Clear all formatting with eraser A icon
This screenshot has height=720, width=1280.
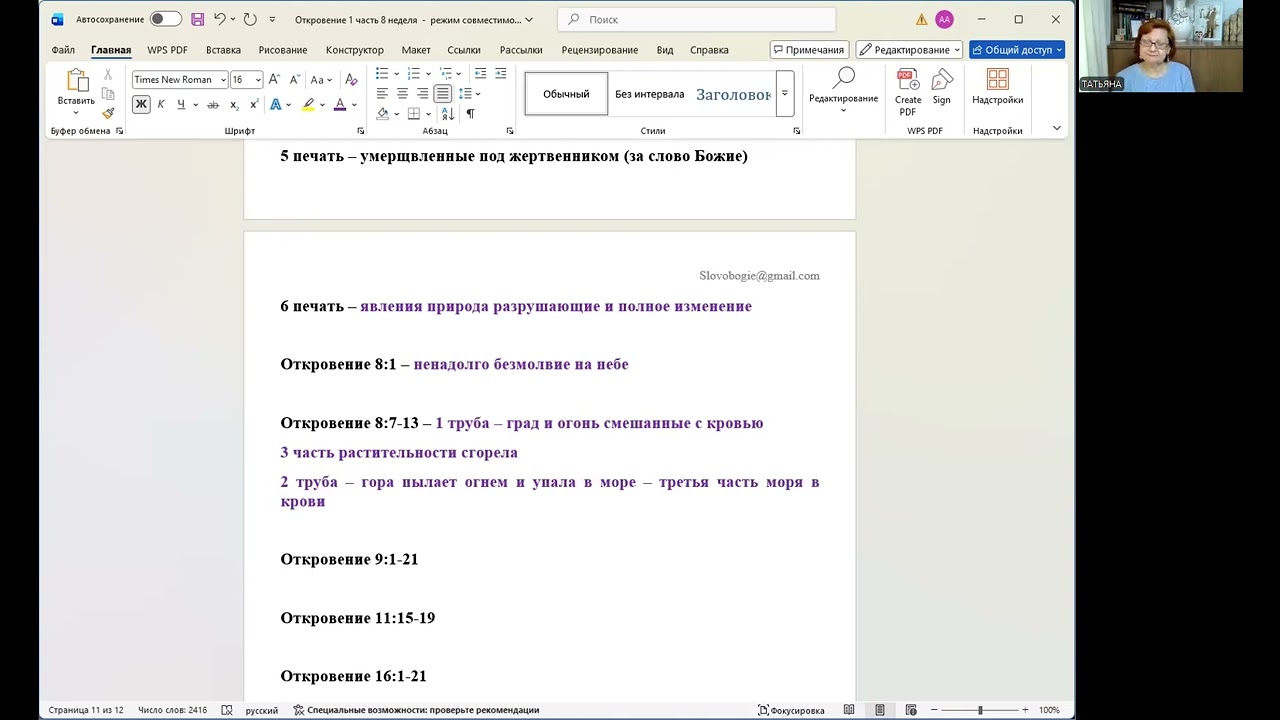coord(351,80)
